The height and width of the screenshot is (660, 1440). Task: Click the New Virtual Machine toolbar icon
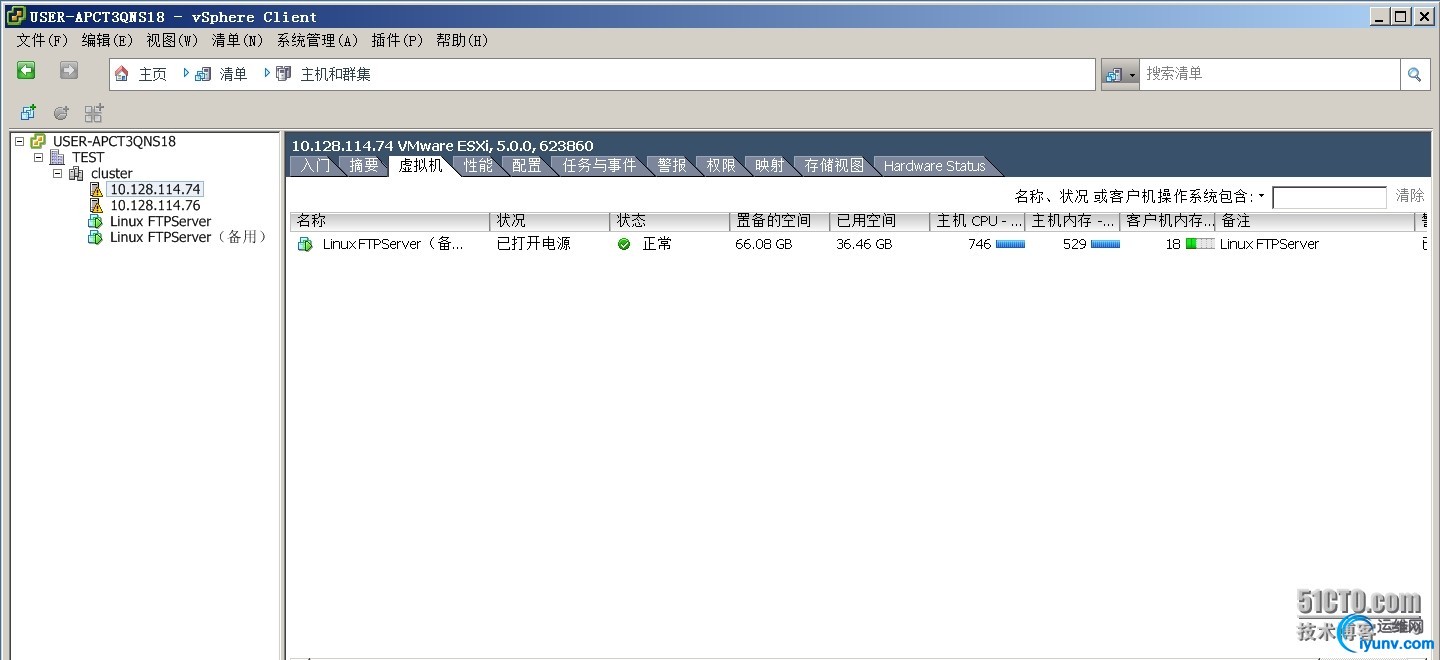point(28,113)
